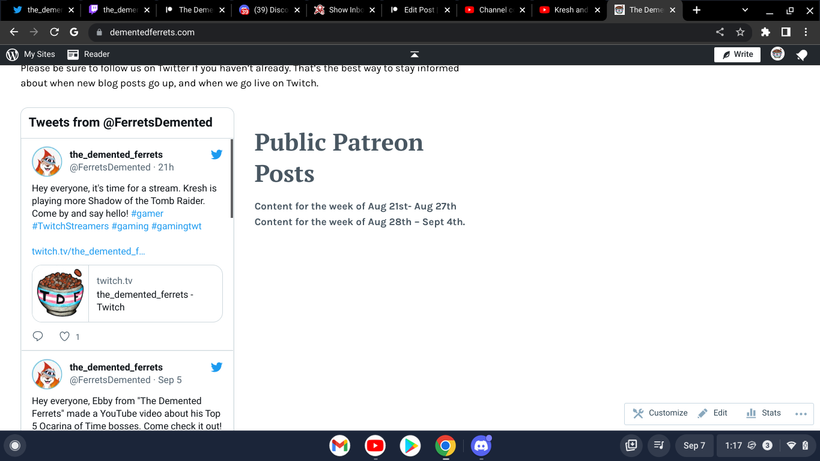
Task: Open the Chrome extensions puzzle icon
Action: [x=765, y=32]
